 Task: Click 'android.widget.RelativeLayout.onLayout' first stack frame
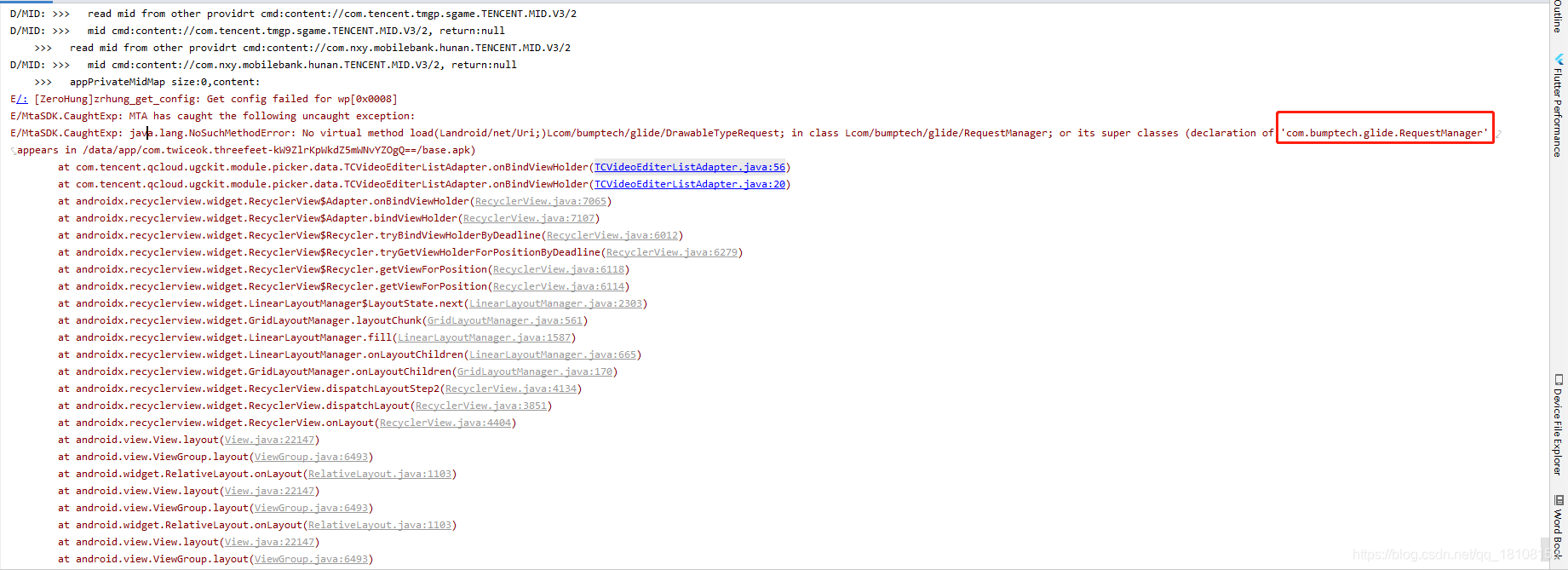tap(189, 474)
